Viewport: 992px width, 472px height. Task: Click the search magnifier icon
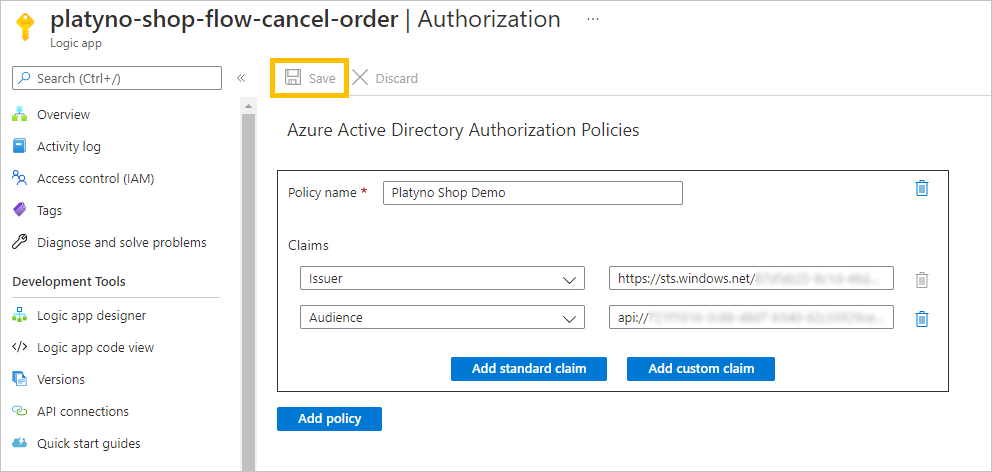pyautogui.click(x=24, y=78)
